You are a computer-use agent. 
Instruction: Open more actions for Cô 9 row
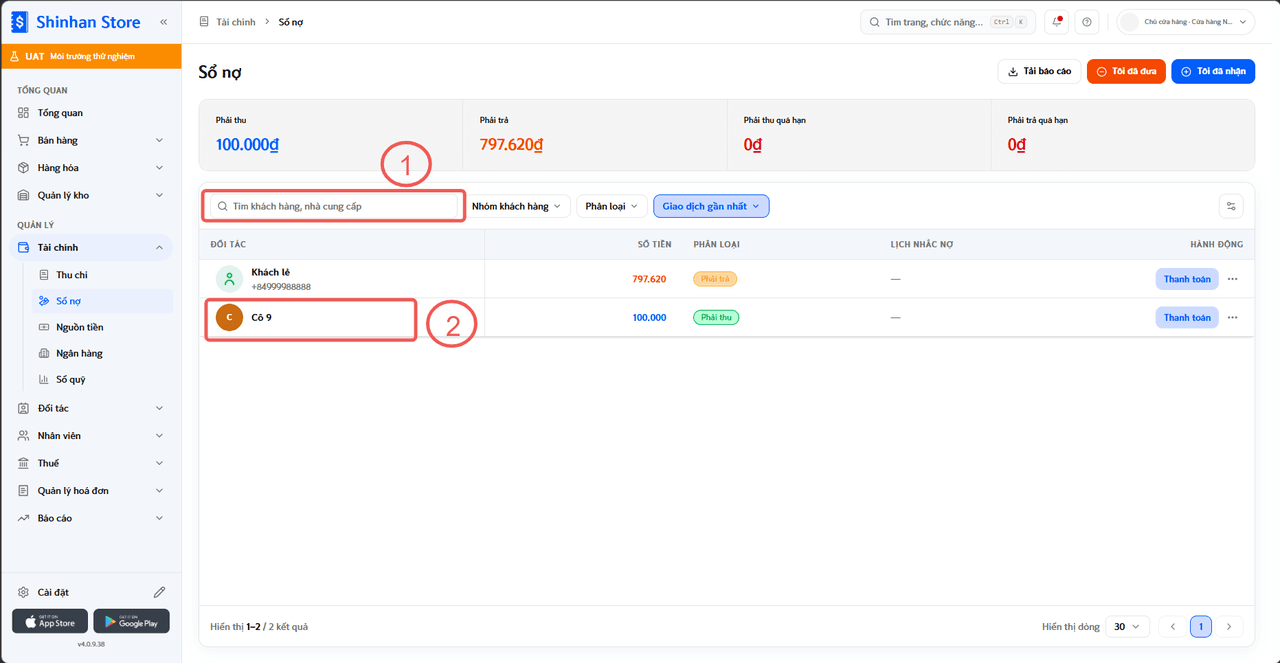[1232, 317]
